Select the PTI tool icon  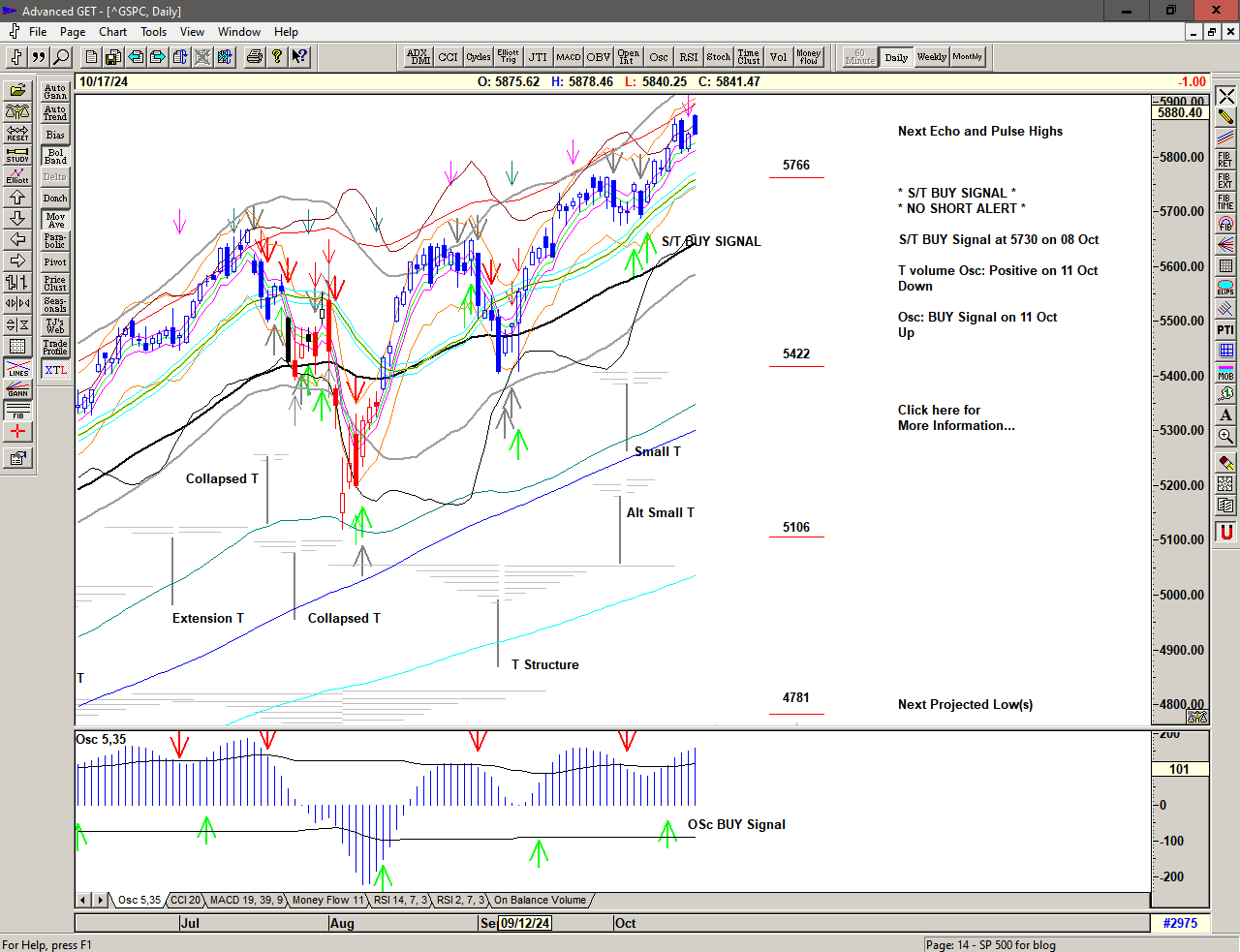click(x=1225, y=329)
